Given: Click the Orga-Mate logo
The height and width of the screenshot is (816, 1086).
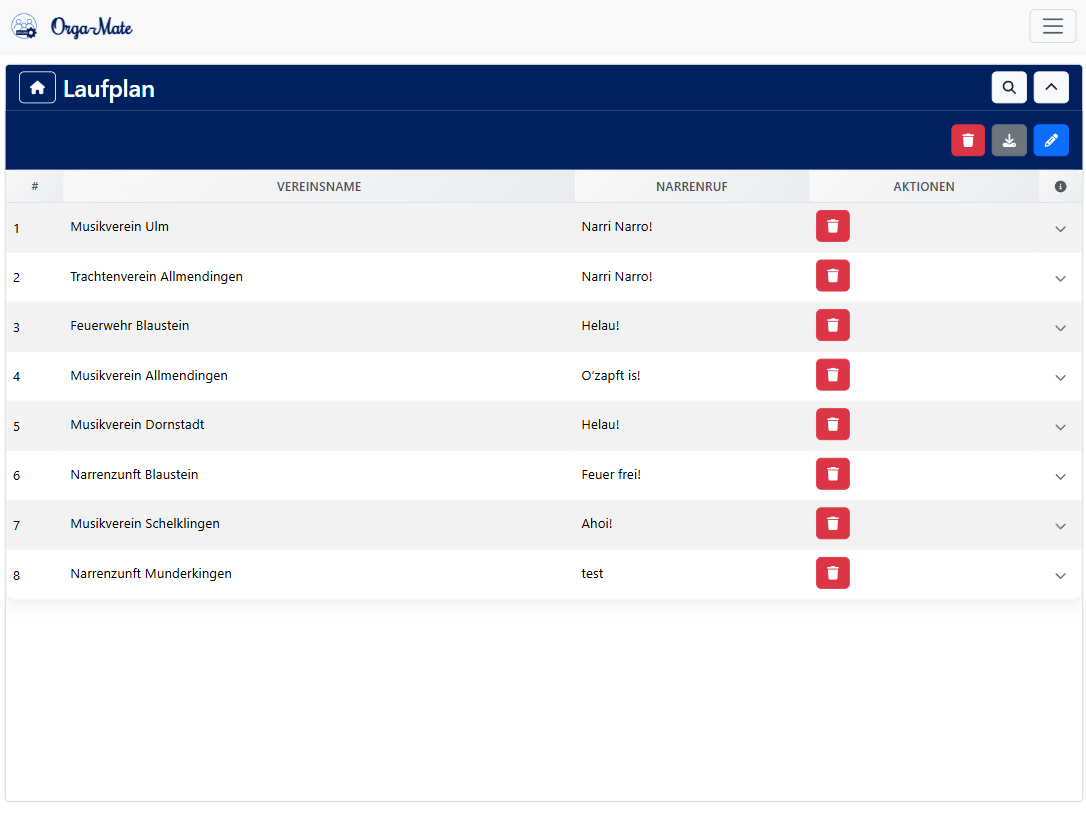Looking at the screenshot, I should pyautogui.click(x=72, y=27).
